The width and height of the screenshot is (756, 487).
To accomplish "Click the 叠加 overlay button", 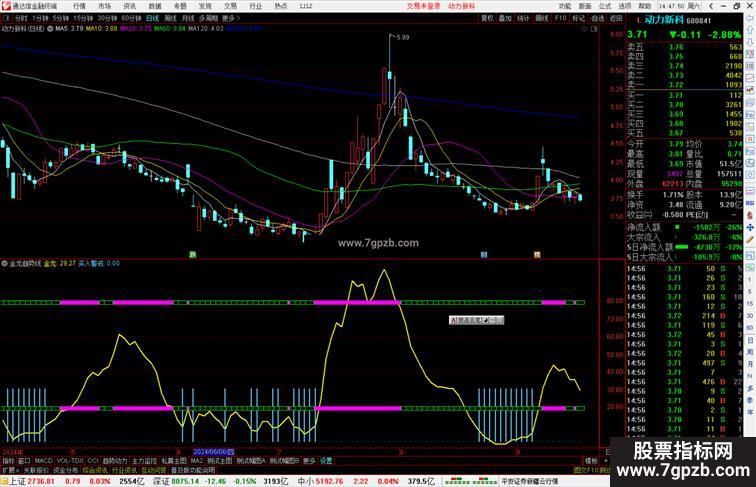I will (x=505, y=18).
